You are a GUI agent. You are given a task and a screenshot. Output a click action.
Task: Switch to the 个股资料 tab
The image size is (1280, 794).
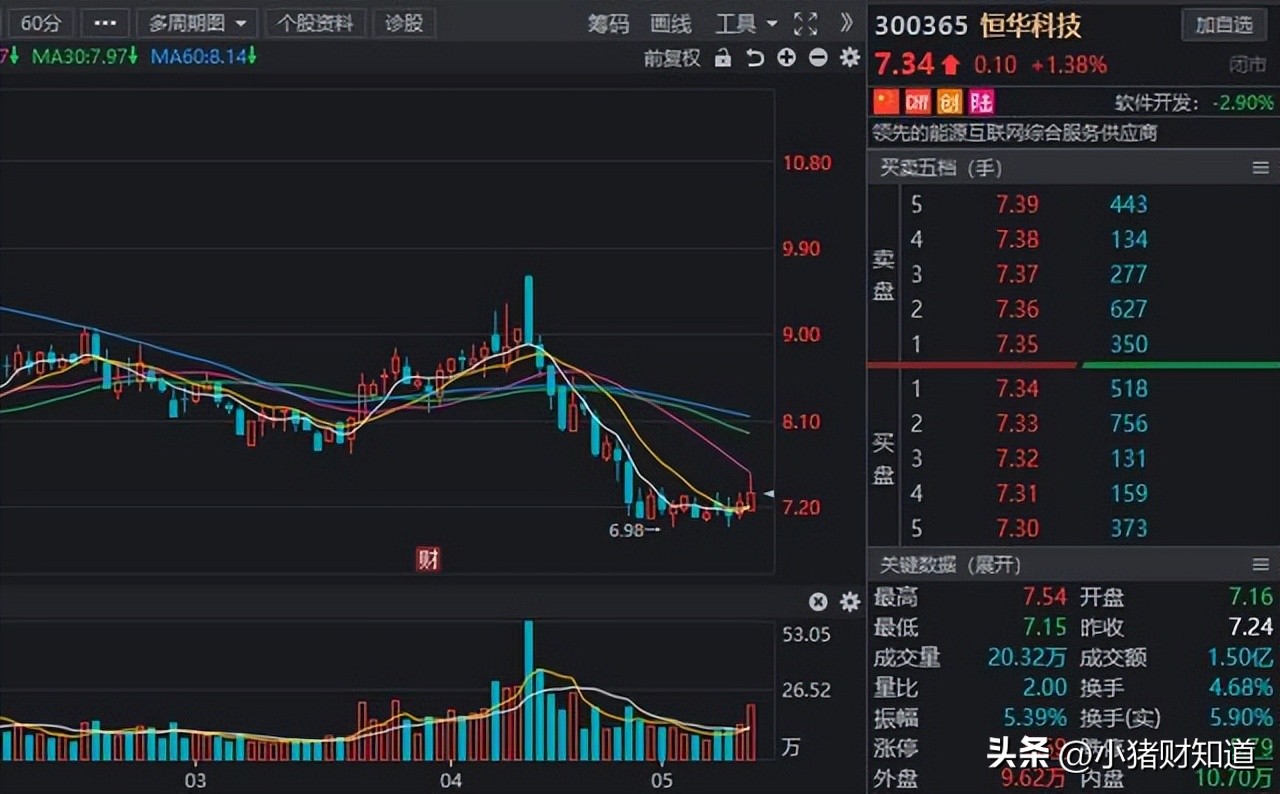pos(316,22)
